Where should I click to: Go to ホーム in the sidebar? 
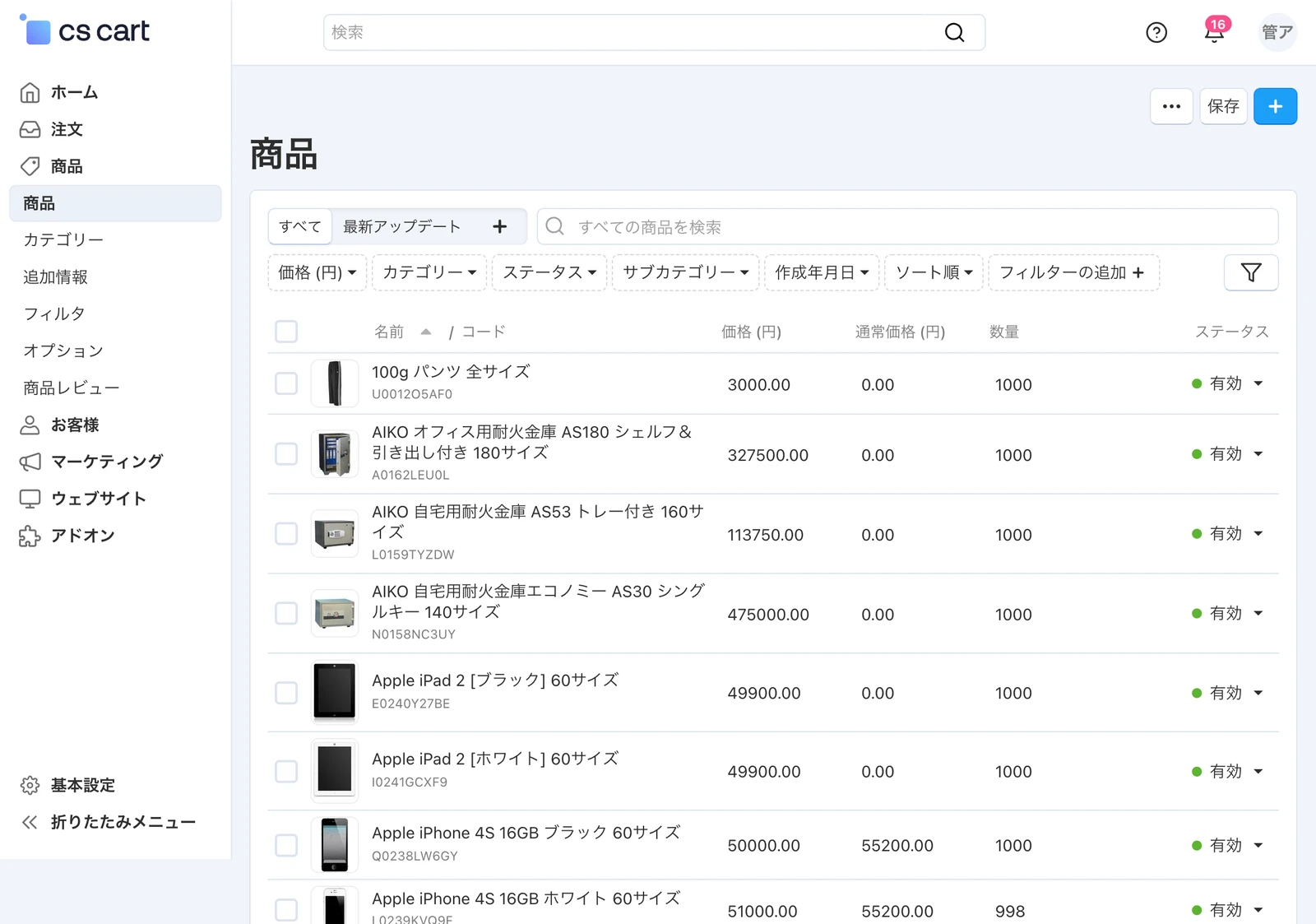[x=74, y=92]
